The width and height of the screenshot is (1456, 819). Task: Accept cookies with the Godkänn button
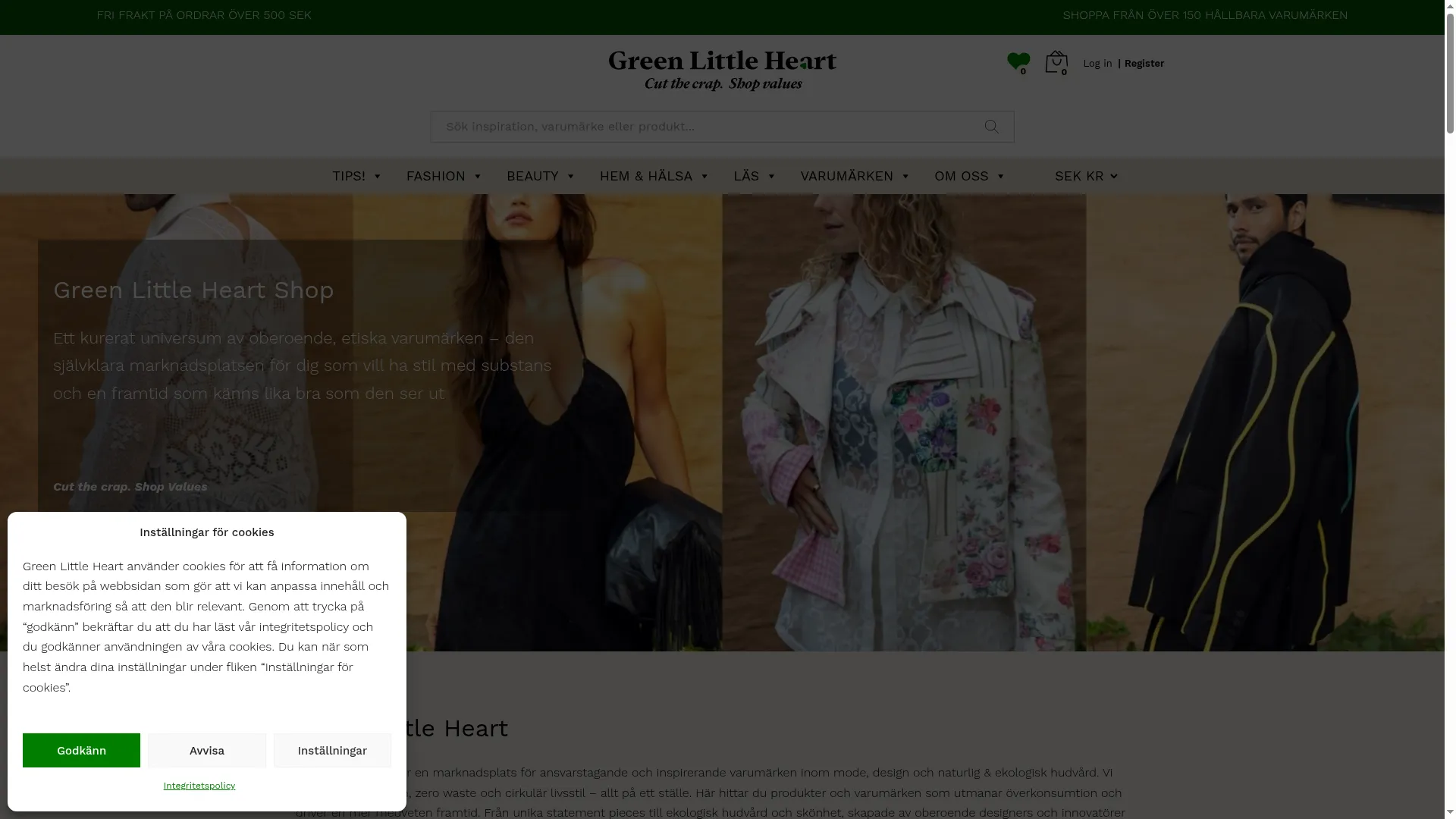[81, 750]
